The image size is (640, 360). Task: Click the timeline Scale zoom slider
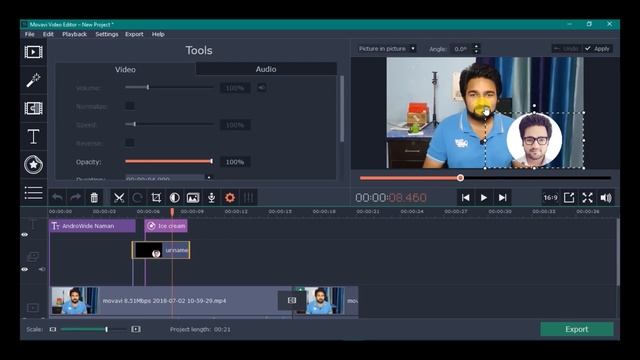93,329
